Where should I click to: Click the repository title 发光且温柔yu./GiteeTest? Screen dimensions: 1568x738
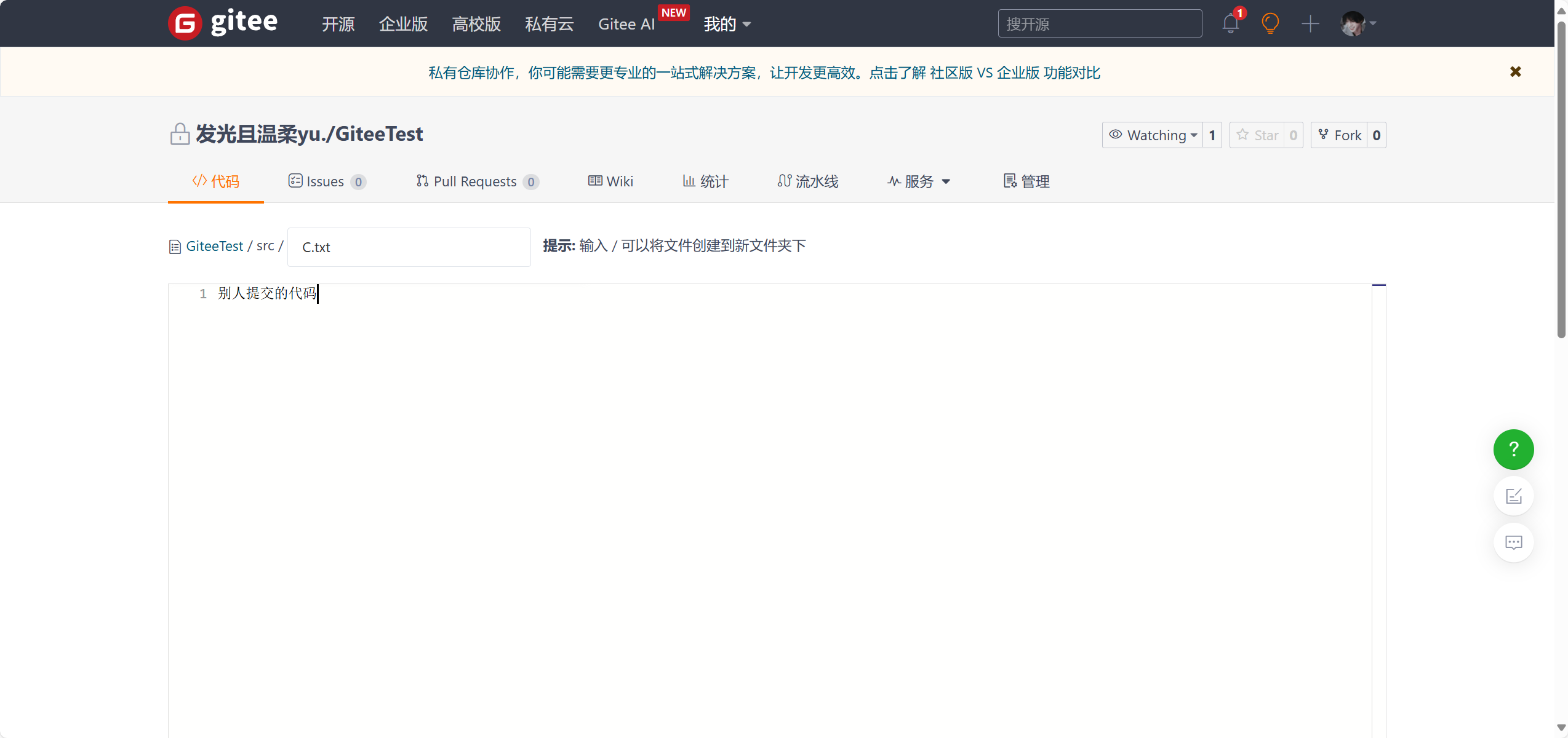(309, 133)
